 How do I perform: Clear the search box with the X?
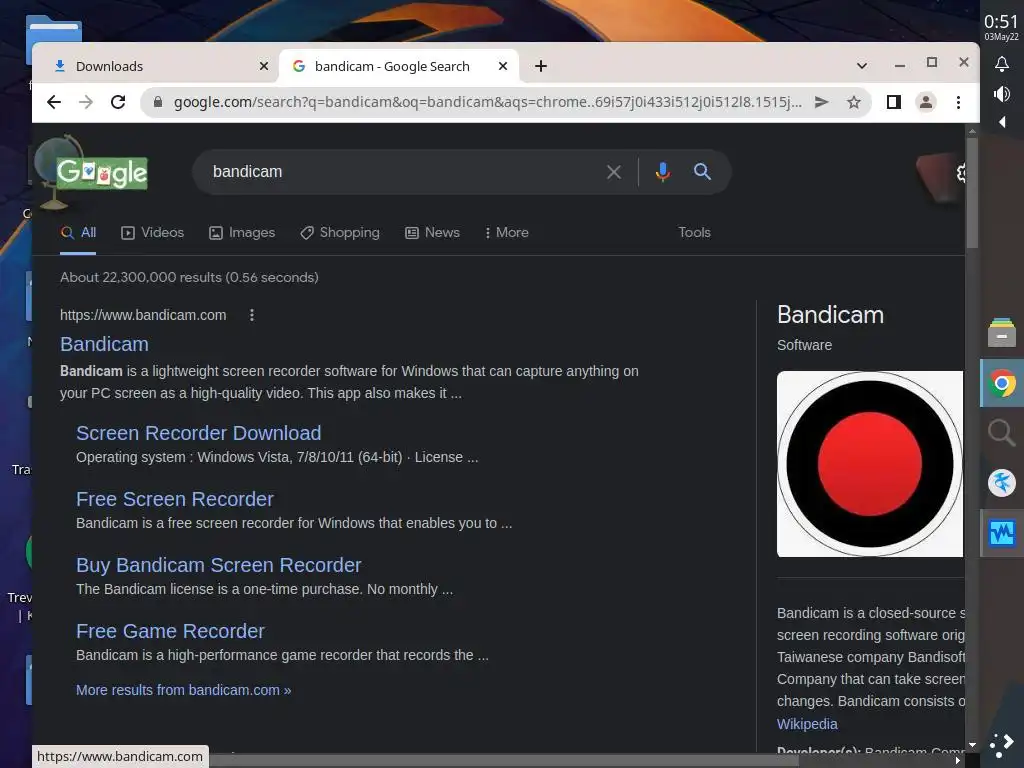pyautogui.click(x=614, y=172)
